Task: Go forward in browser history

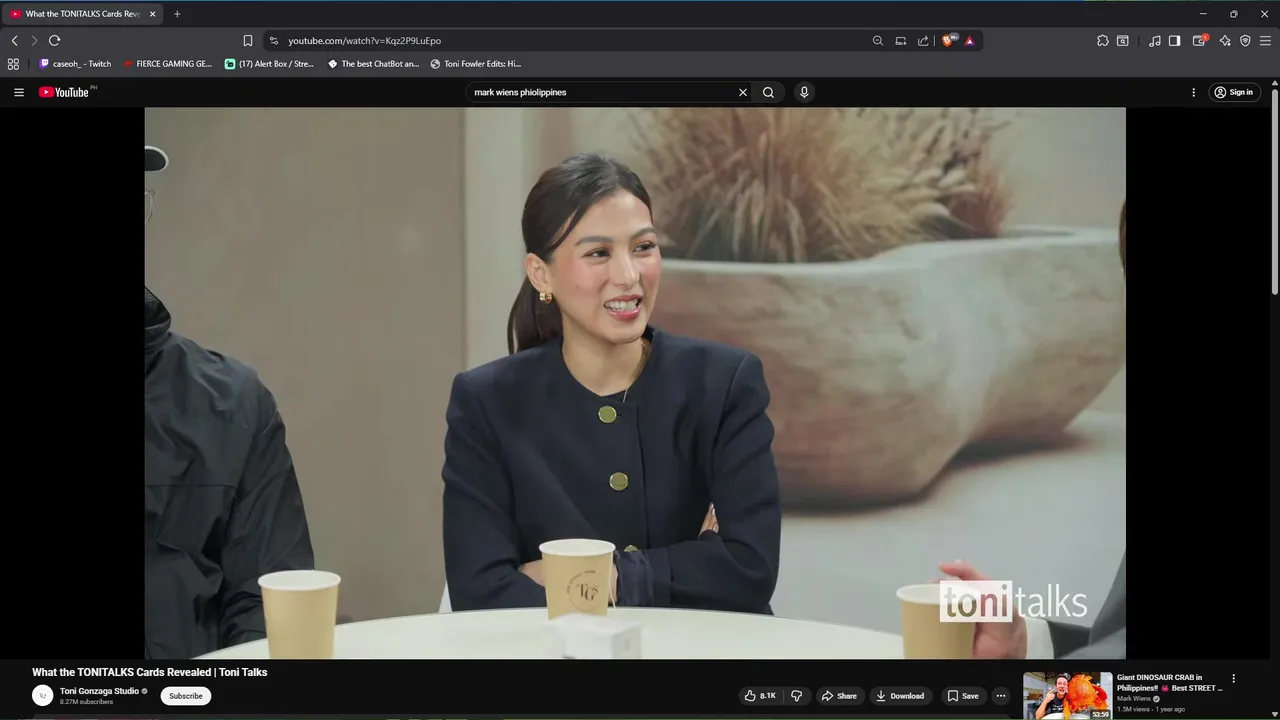Action: pos(33,40)
